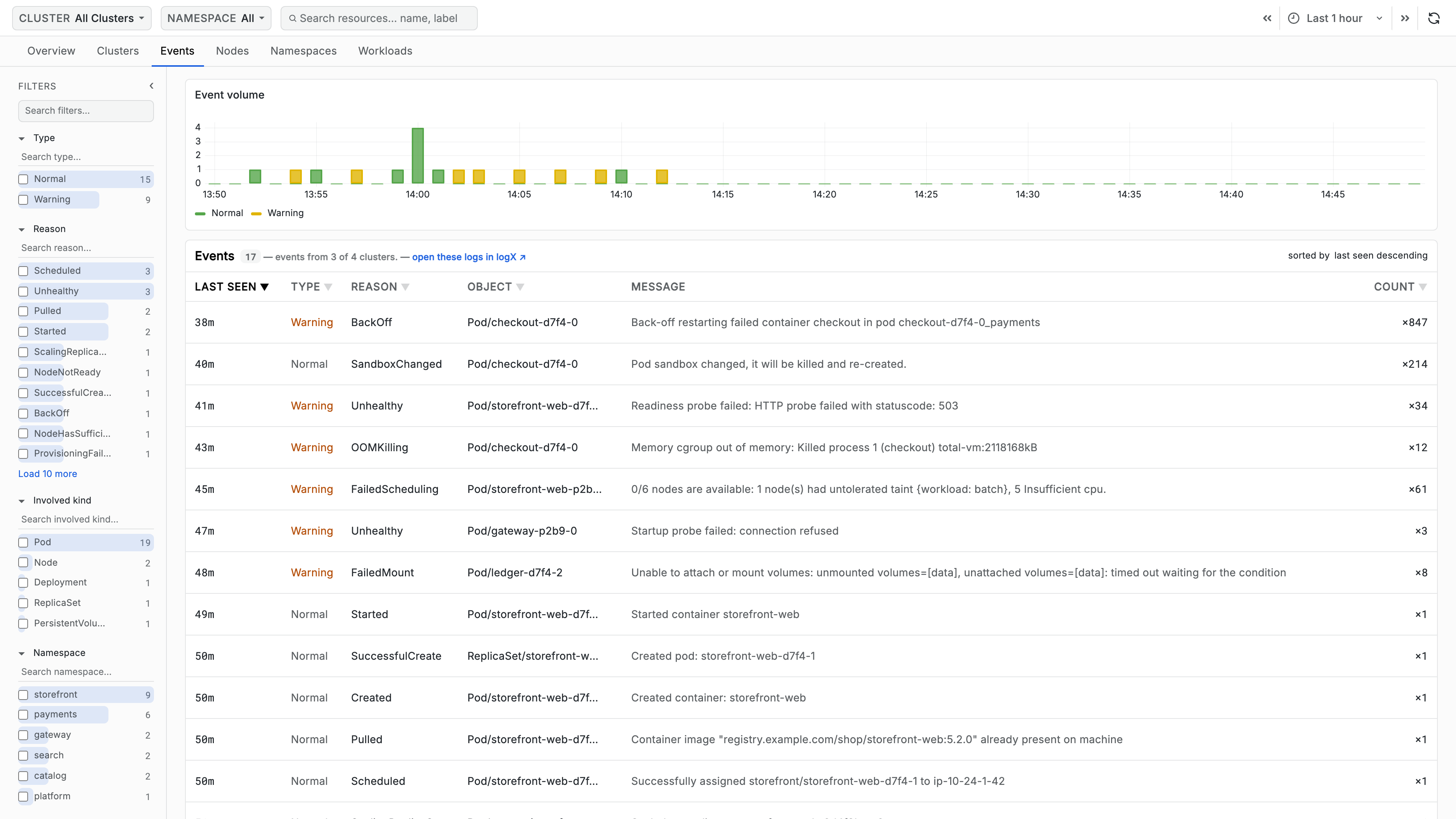
Task: Click Load 10 more reasons link
Action: (47, 474)
